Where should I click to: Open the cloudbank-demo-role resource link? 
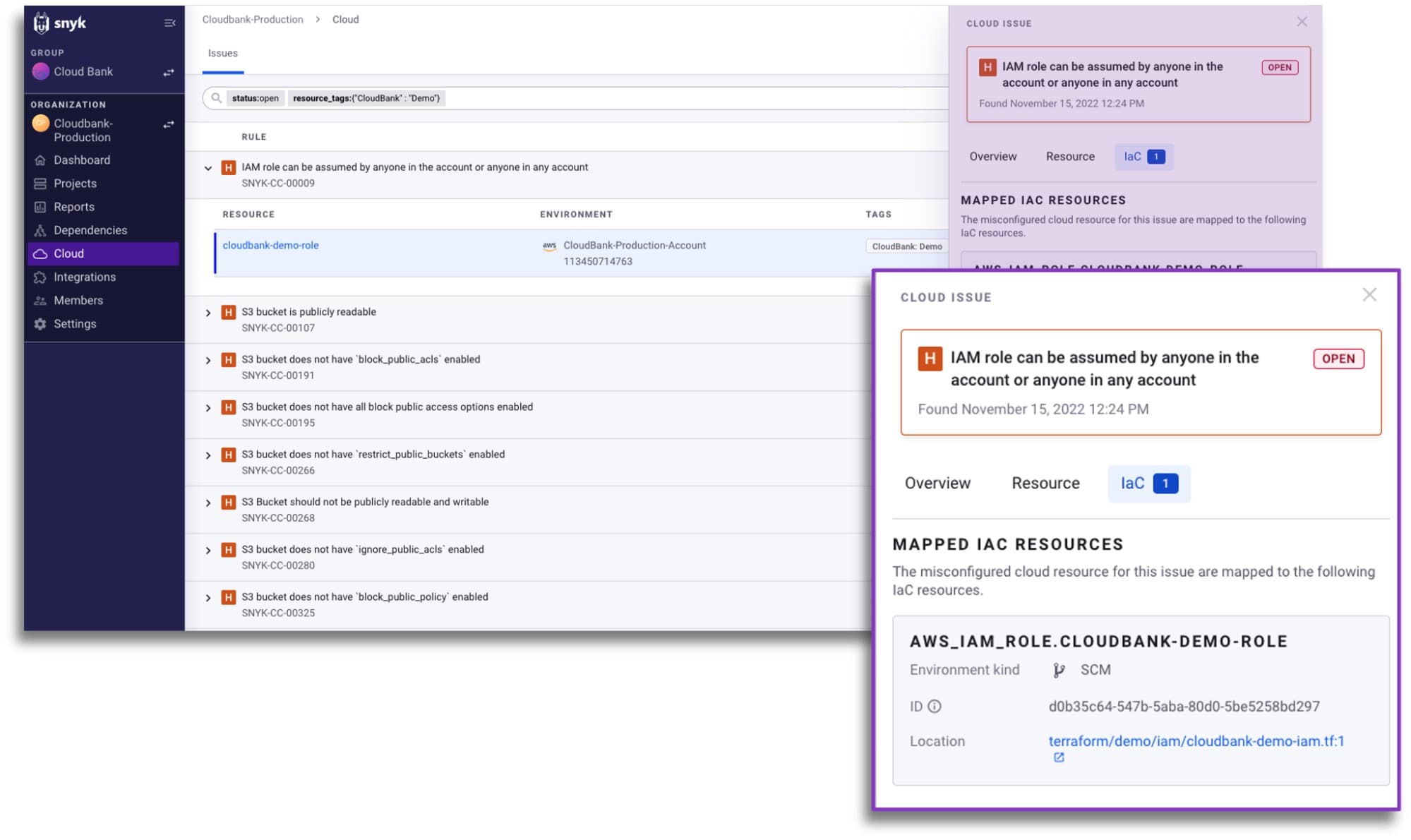[270, 245]
